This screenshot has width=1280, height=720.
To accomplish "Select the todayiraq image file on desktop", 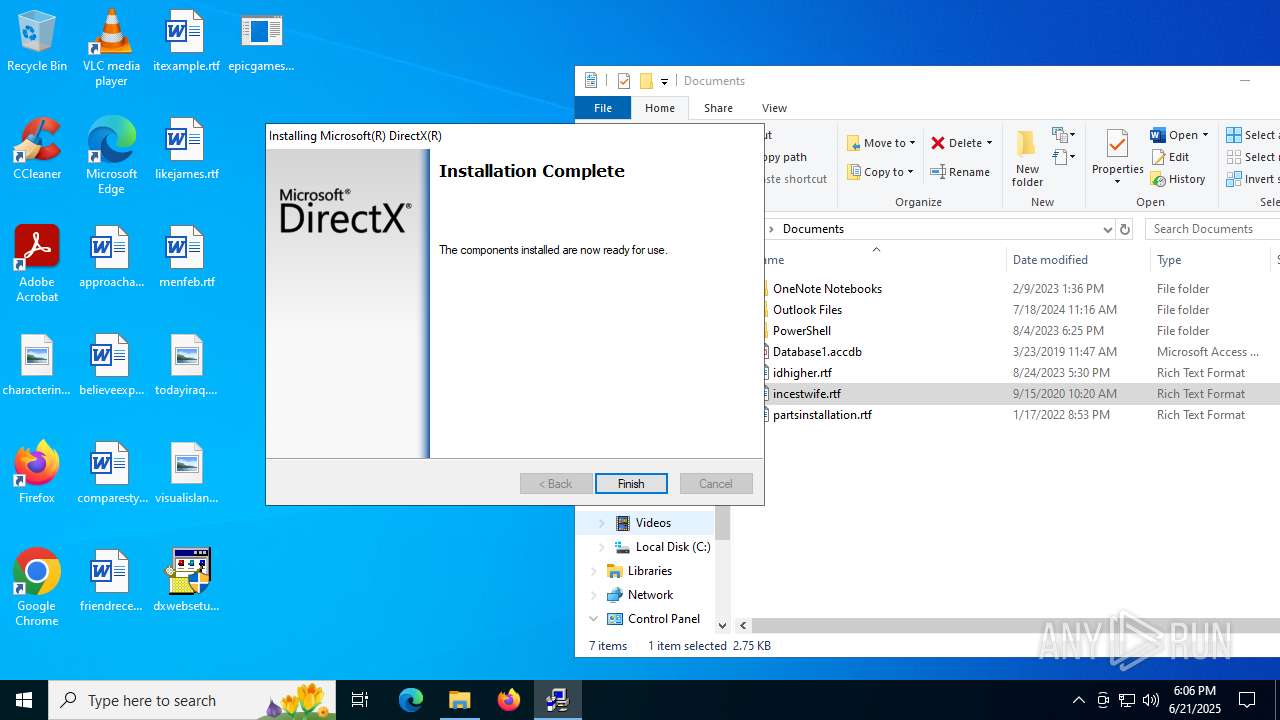I will point(186,365).
